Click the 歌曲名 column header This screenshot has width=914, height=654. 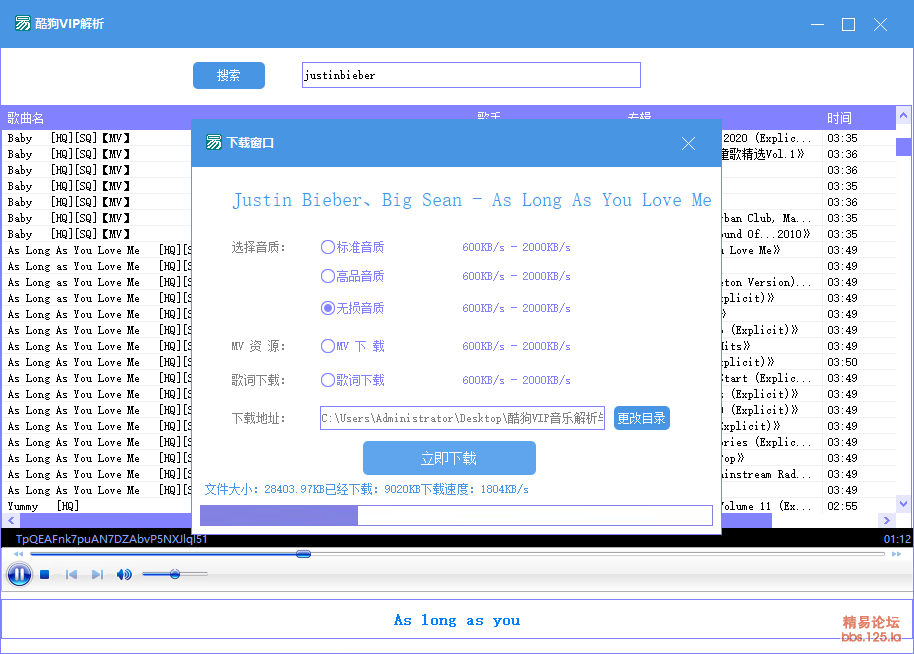[26, 118]
